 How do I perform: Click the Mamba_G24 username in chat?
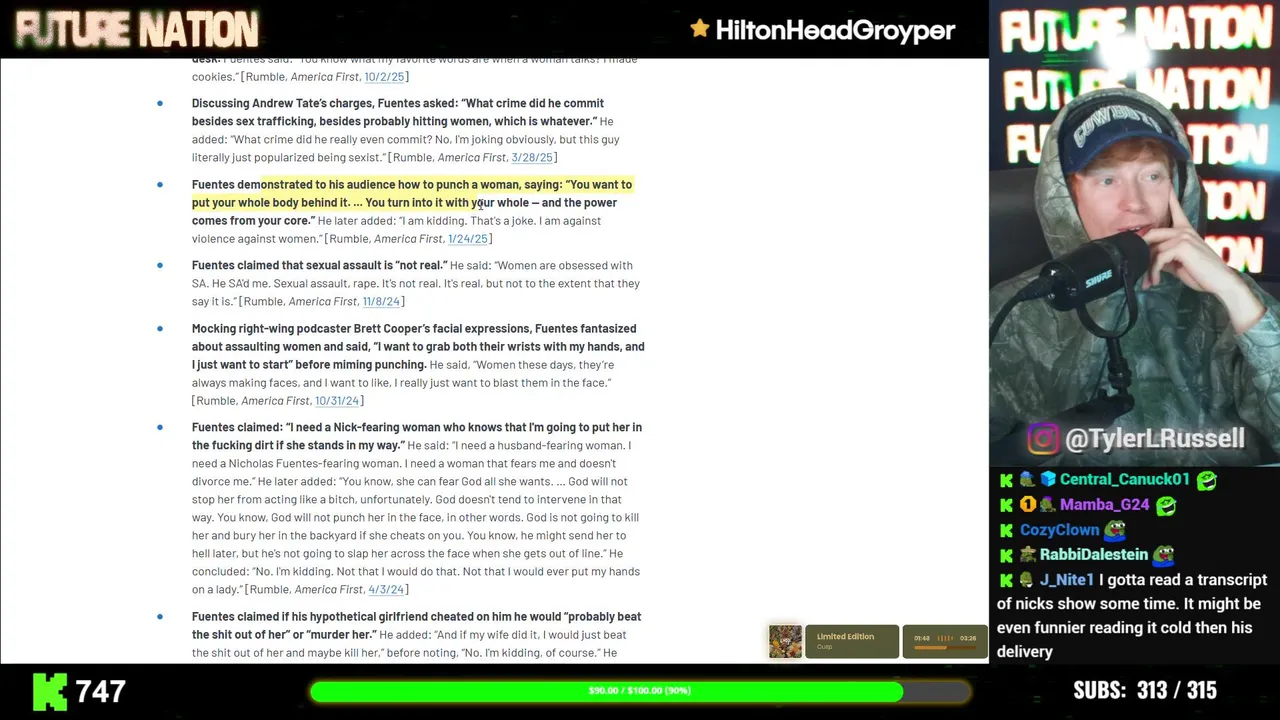[x=1104, y=505]
